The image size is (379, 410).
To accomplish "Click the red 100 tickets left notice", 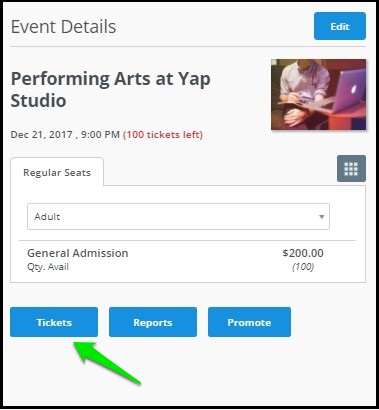I will click(x=163, y=135).
